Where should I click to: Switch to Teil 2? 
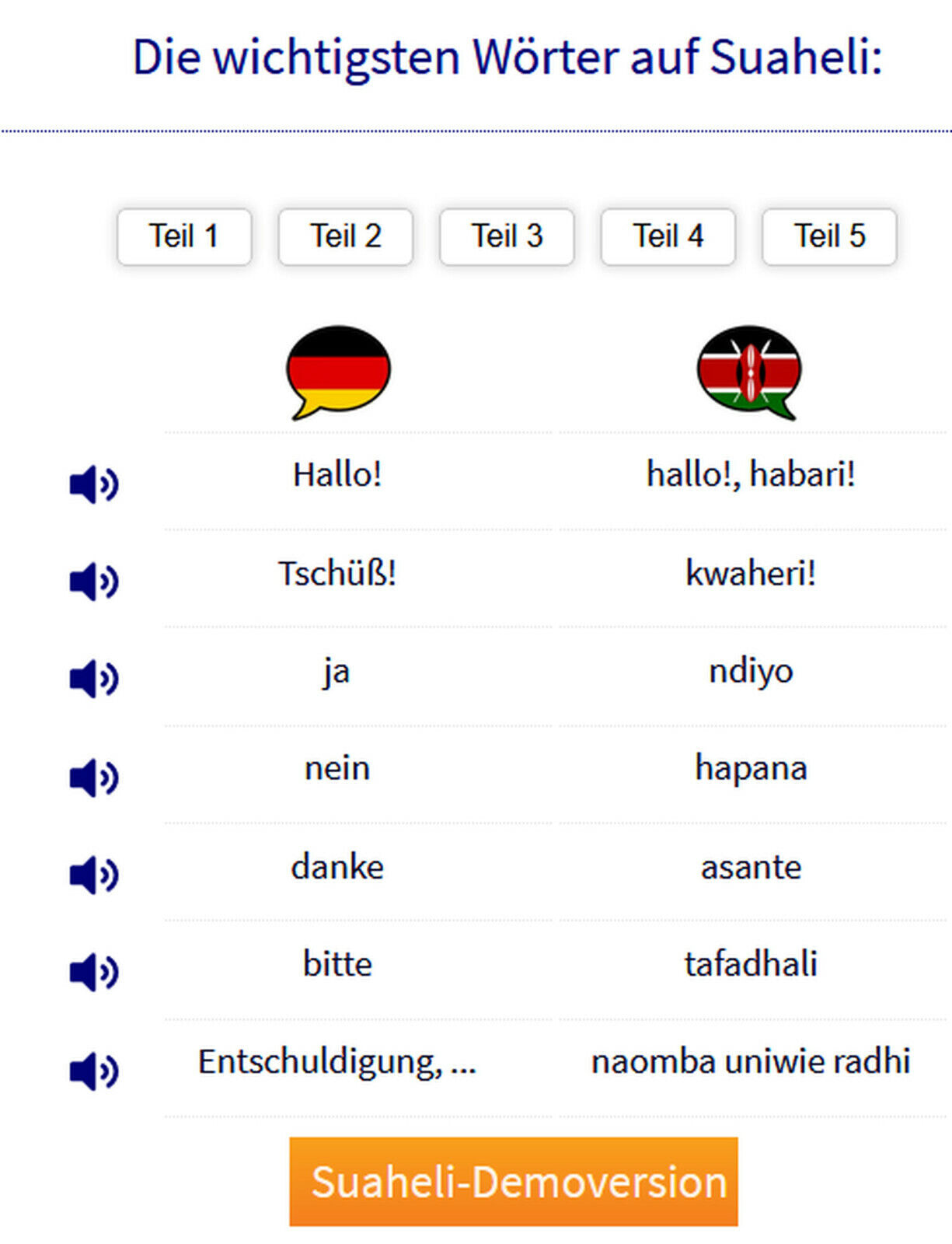[x=346, y=236]
